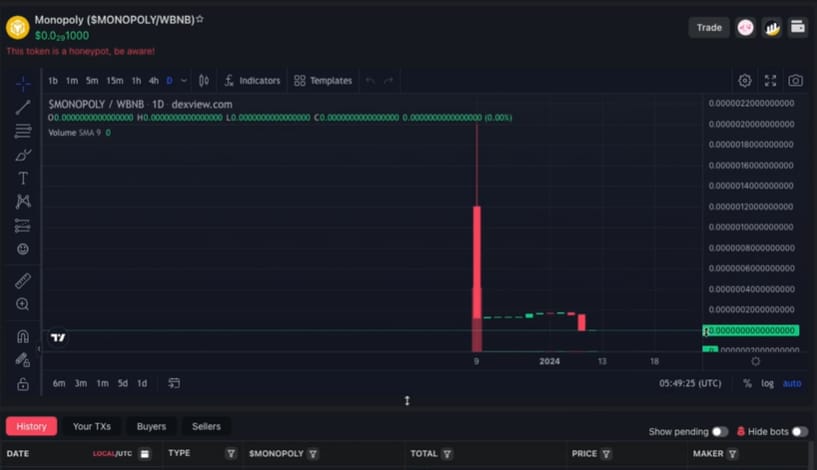The height and width of the screenshot is (470, 817).
Task: Toggle the Hide bots switch
Action: (x=800, y=431)
